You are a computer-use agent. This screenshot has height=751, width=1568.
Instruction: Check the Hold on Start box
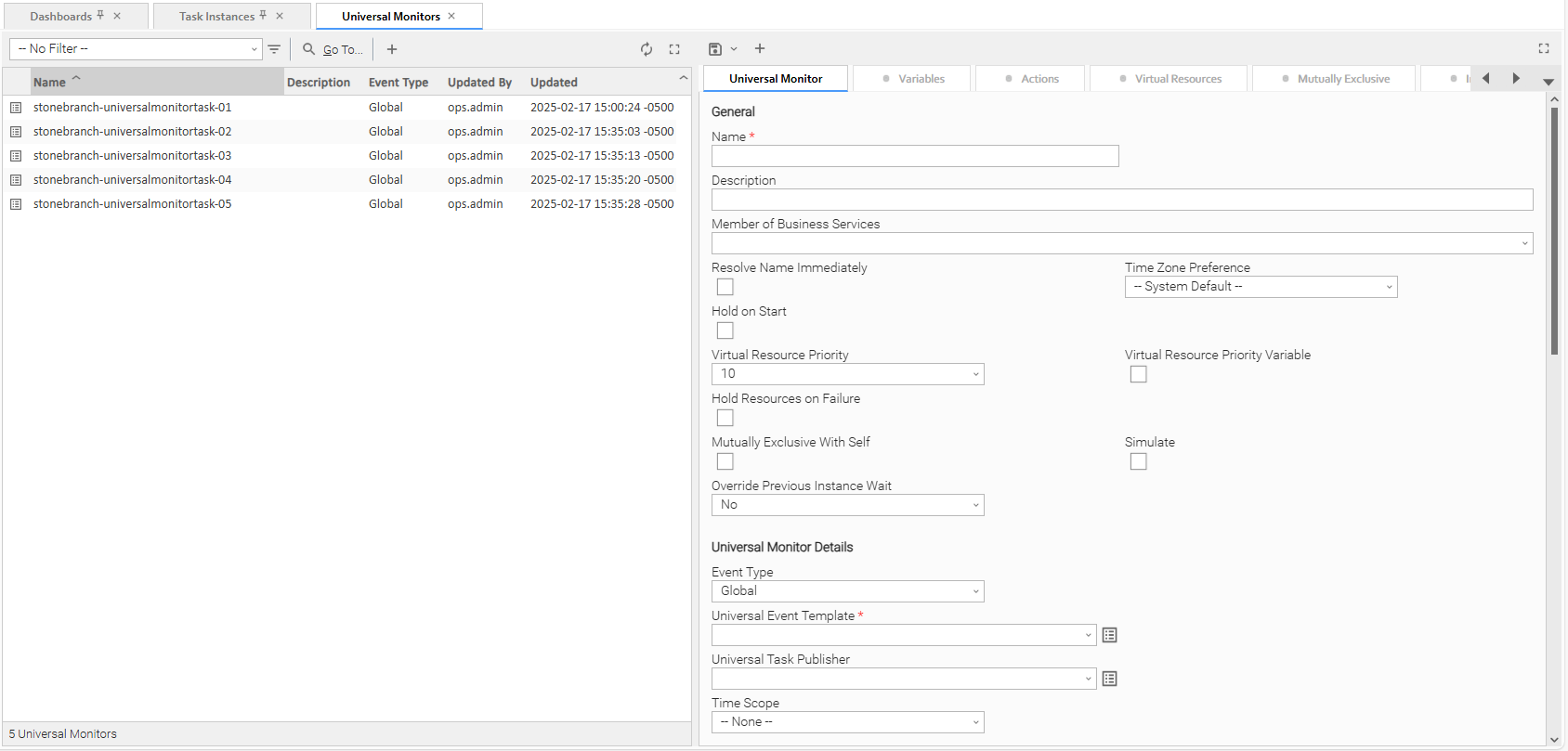click(725, 330)
